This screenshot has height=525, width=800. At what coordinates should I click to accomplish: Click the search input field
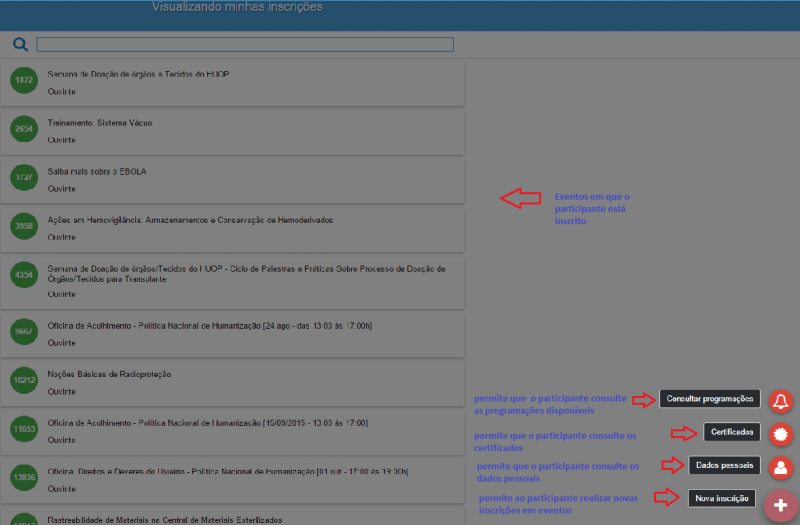245,44
